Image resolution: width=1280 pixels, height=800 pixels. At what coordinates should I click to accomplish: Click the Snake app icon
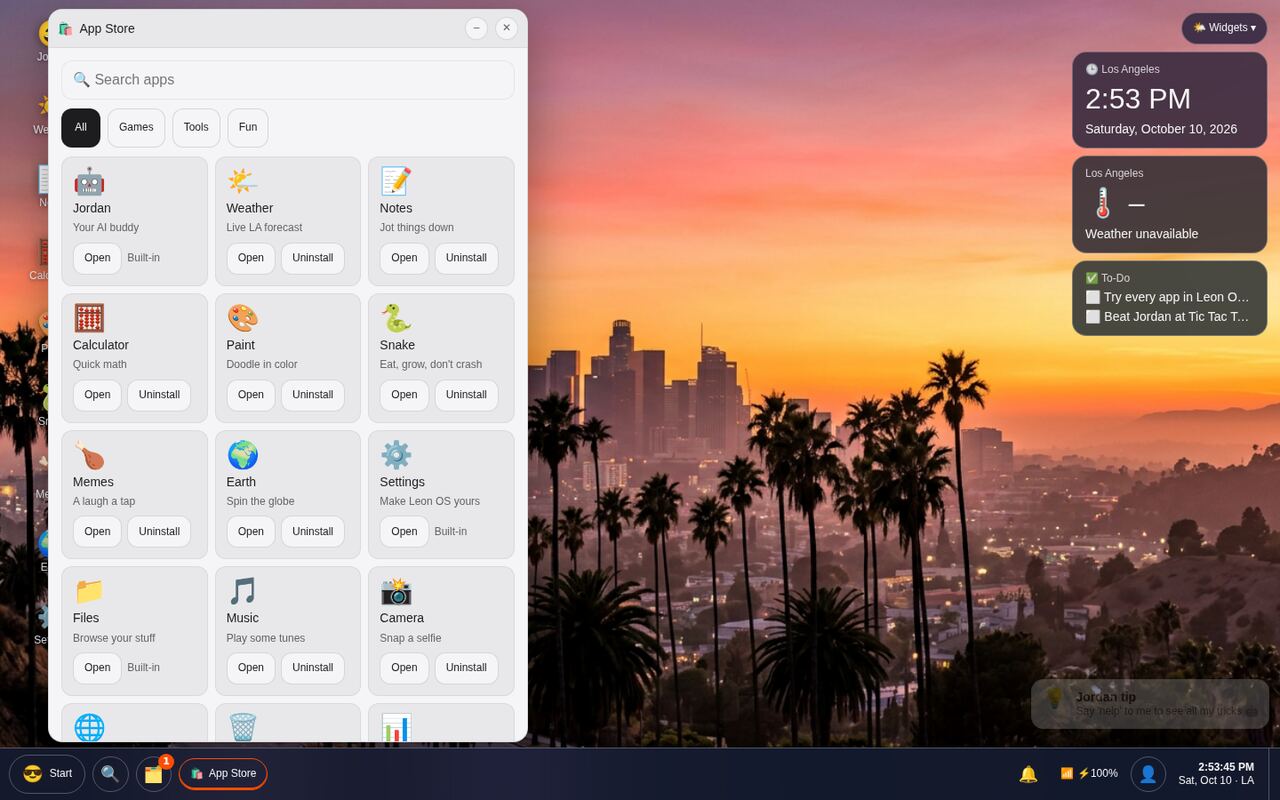(396, 318)
